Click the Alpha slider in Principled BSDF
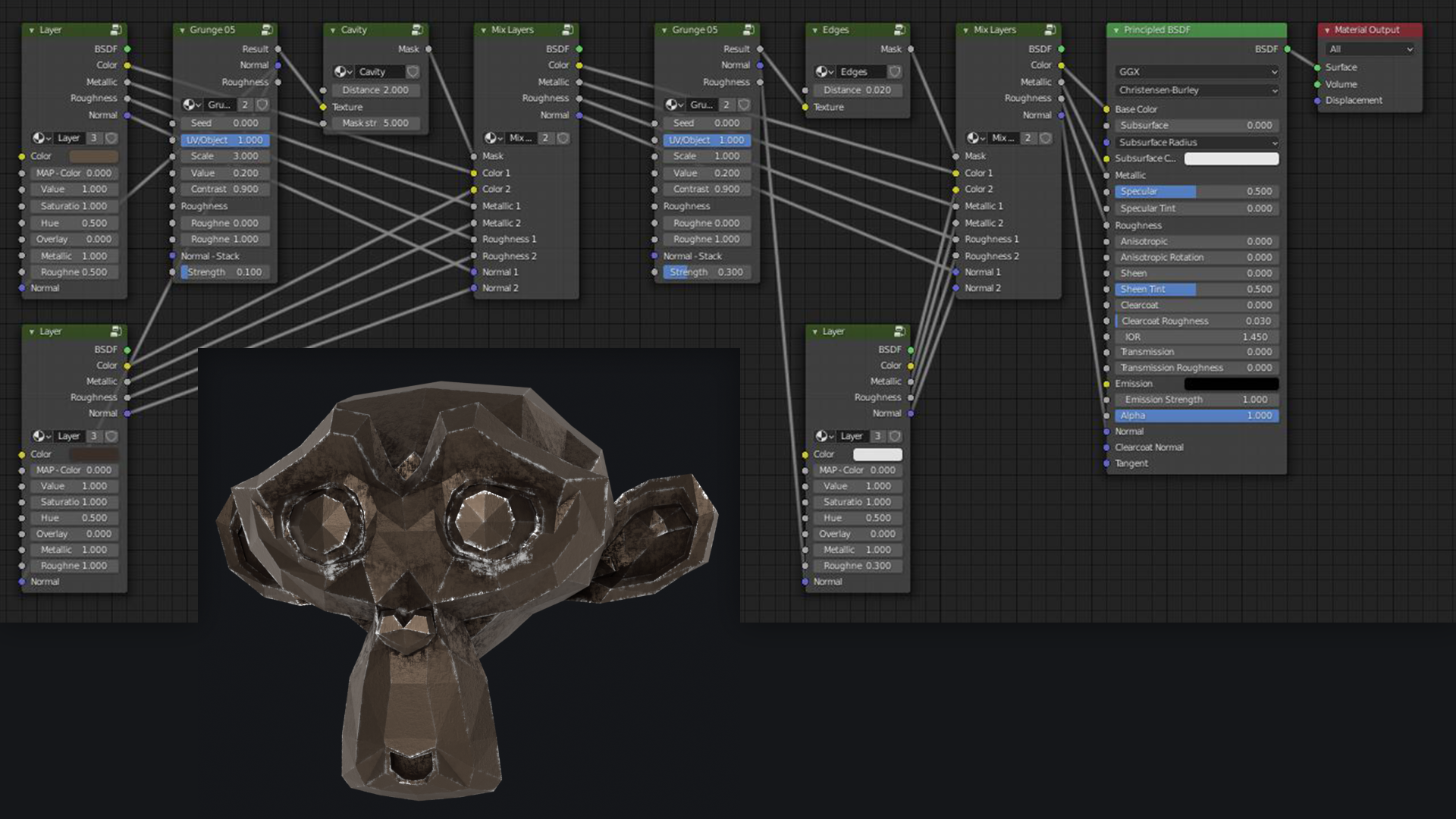1456x819 pixels. click(1197, 416)
